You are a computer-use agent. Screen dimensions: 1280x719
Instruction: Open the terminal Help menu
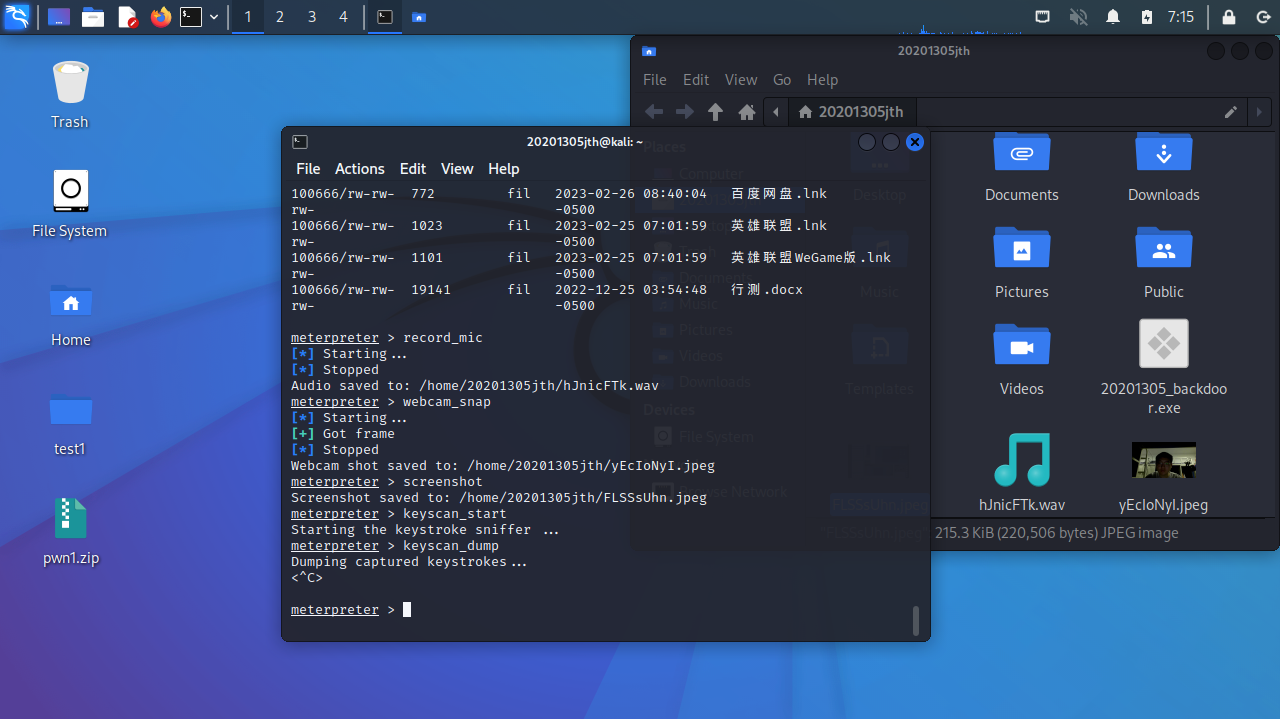503,169
